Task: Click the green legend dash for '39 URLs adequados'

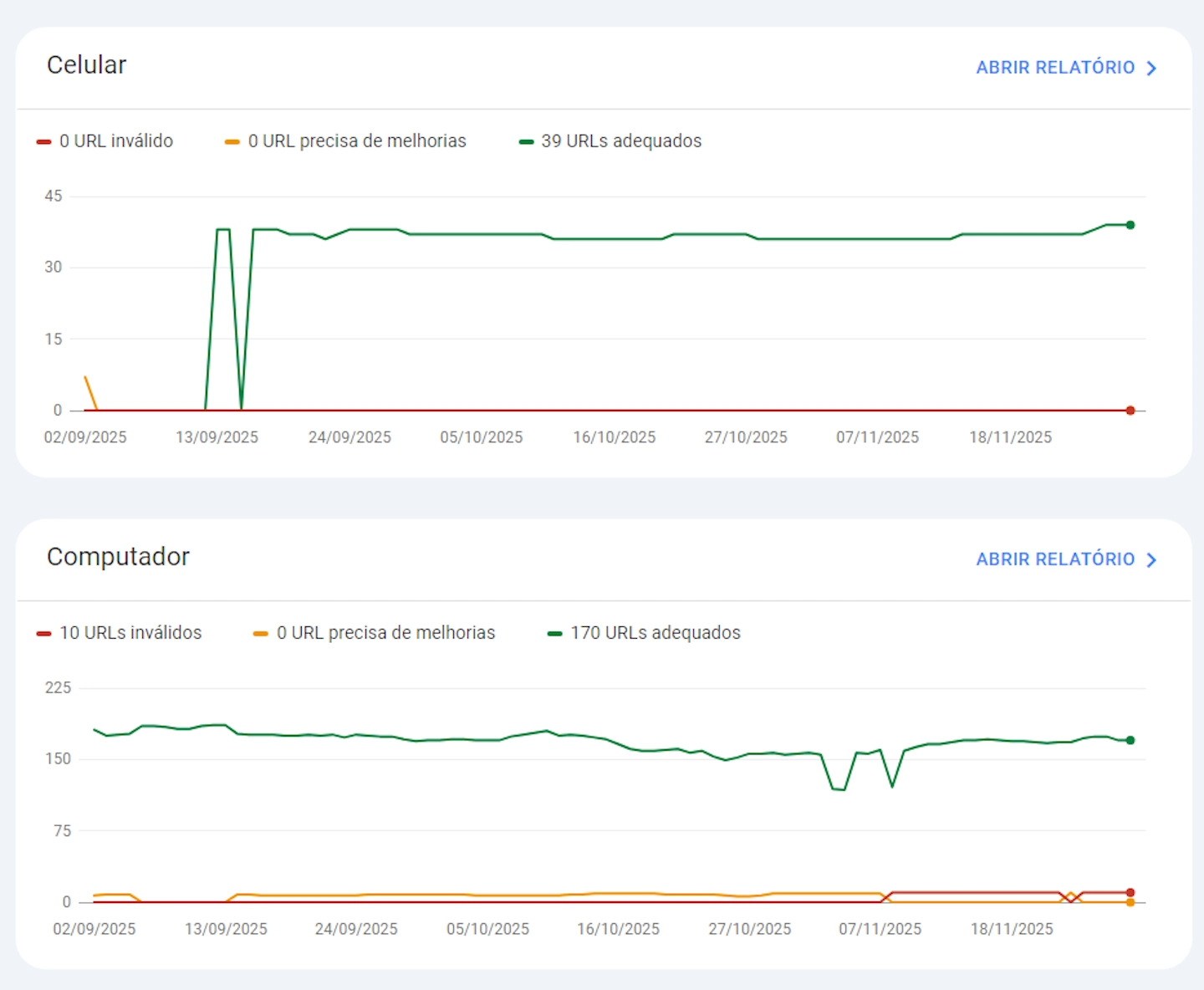Action: point(525,140)
